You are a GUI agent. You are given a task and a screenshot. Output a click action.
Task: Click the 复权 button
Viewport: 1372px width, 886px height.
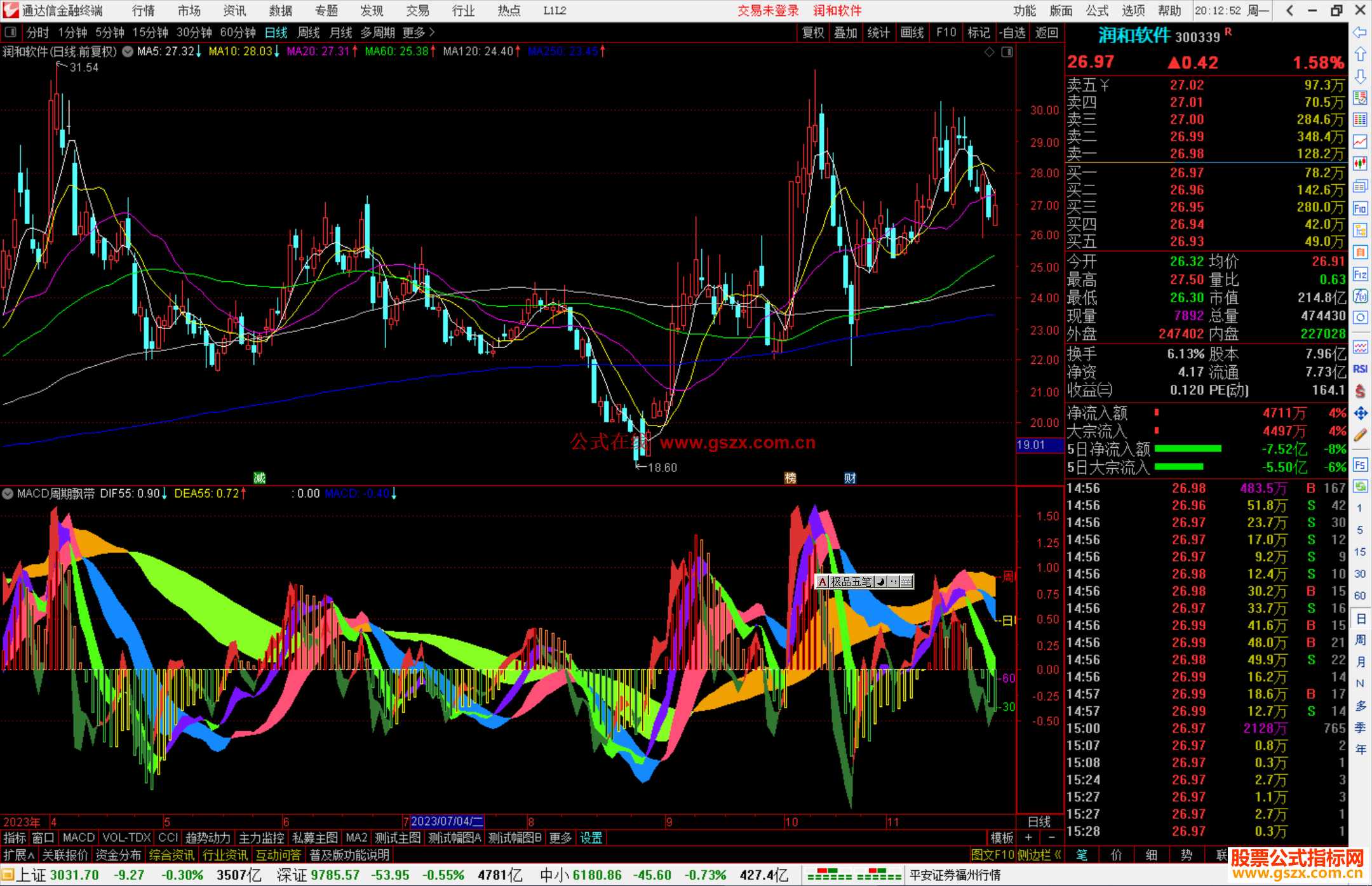click(813, 32)
